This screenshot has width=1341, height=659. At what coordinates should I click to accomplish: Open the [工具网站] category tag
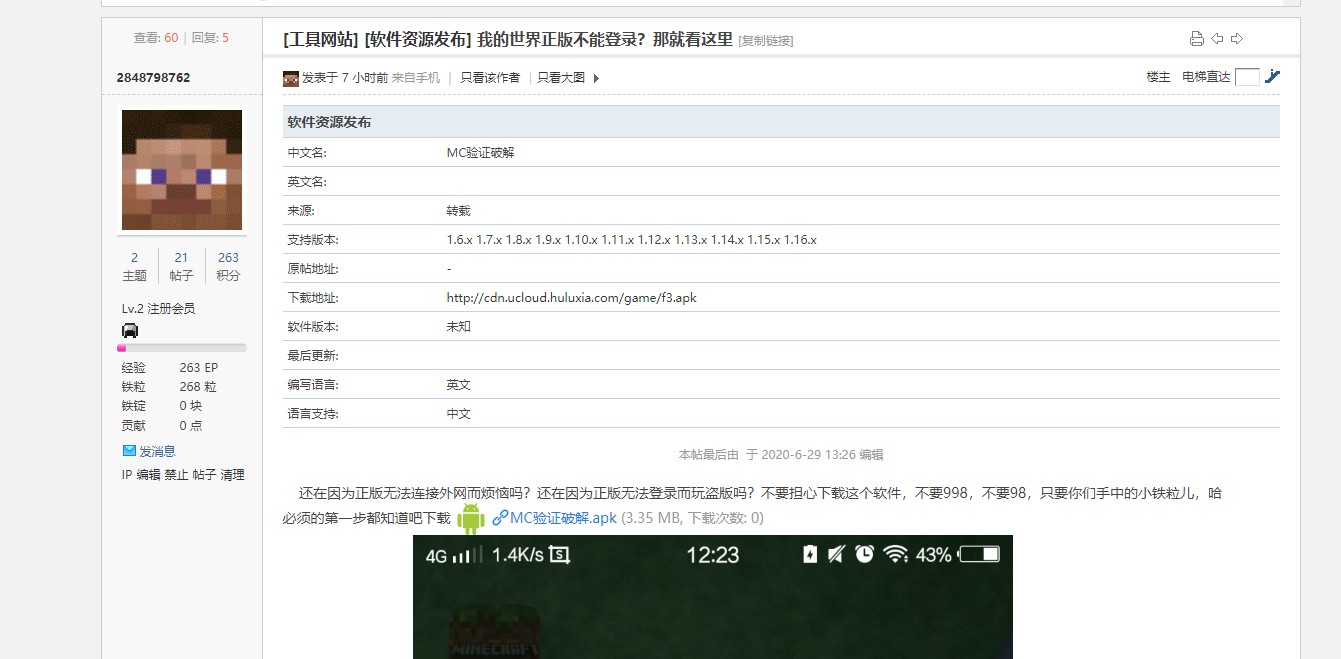click(321, 39)
